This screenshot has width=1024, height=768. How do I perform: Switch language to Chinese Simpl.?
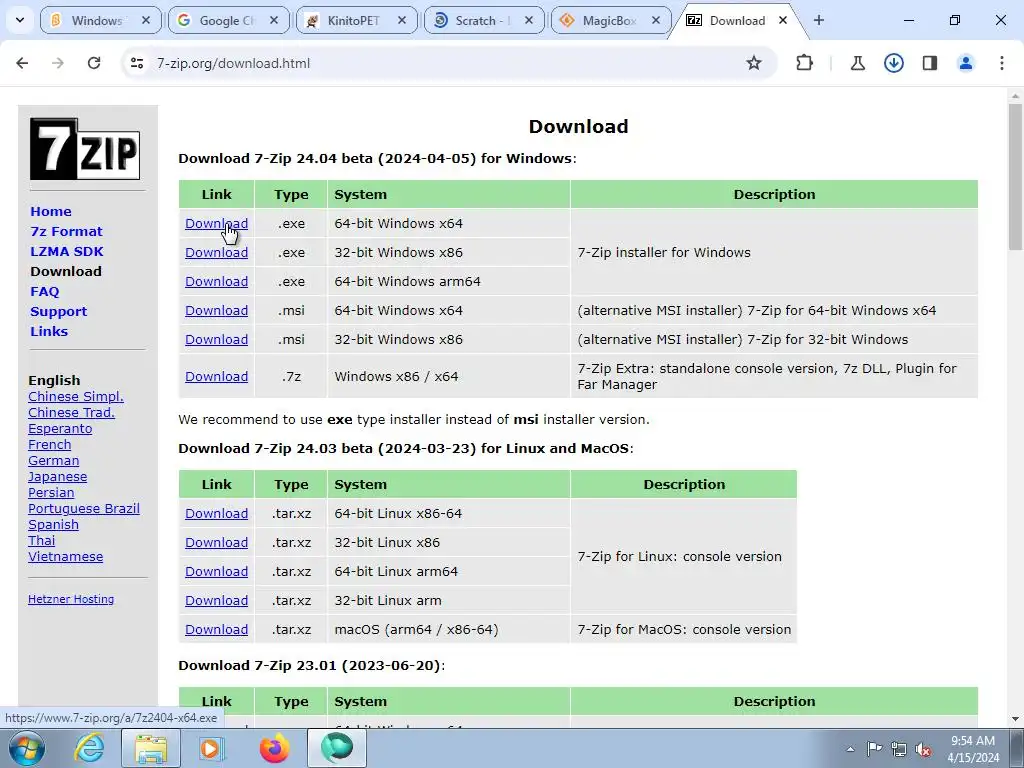[x=76, y=396]
